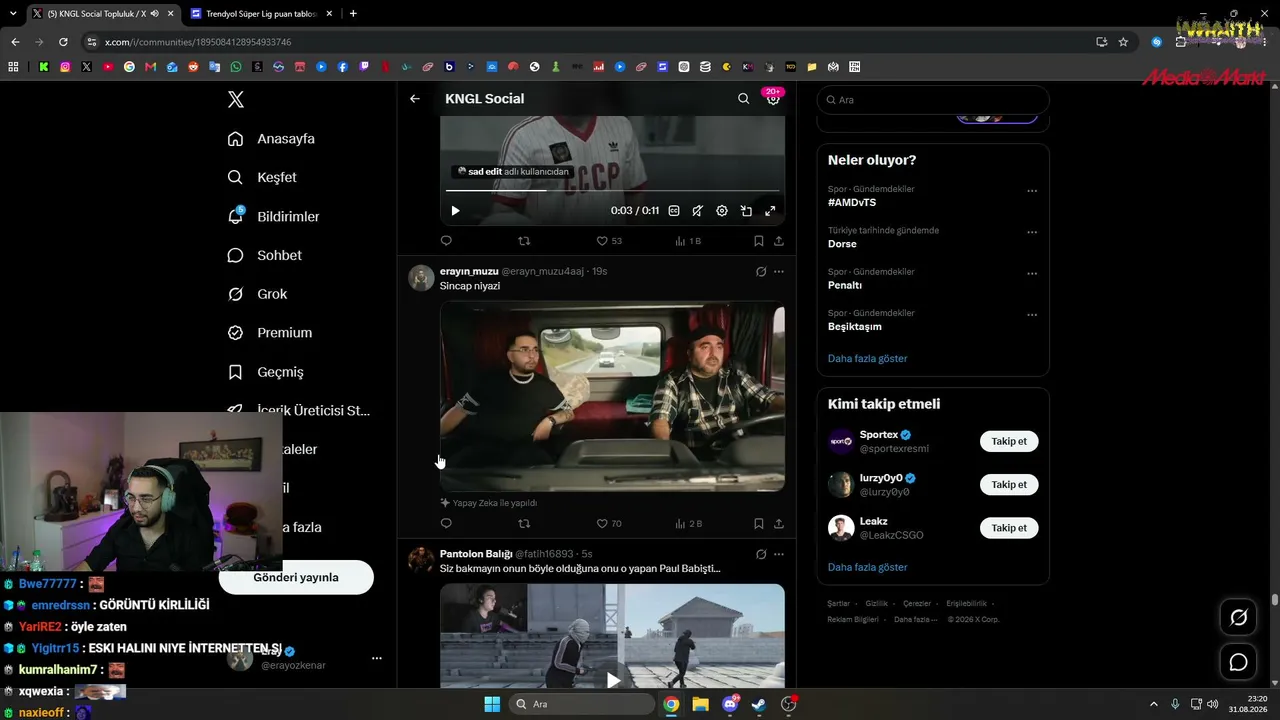
Task: Open the Twitch bookmark in bookmarks bar
Action: pos(363,67)
